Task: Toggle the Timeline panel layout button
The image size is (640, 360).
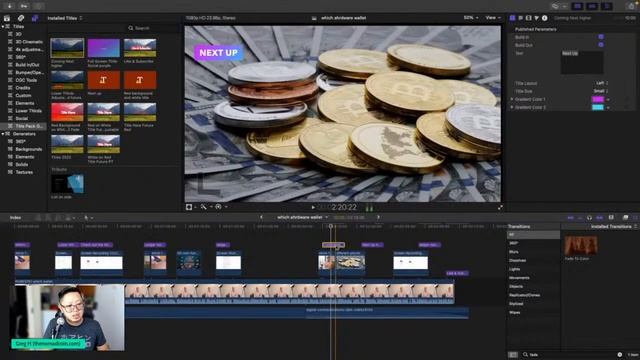Action: [x=592, y=6]
